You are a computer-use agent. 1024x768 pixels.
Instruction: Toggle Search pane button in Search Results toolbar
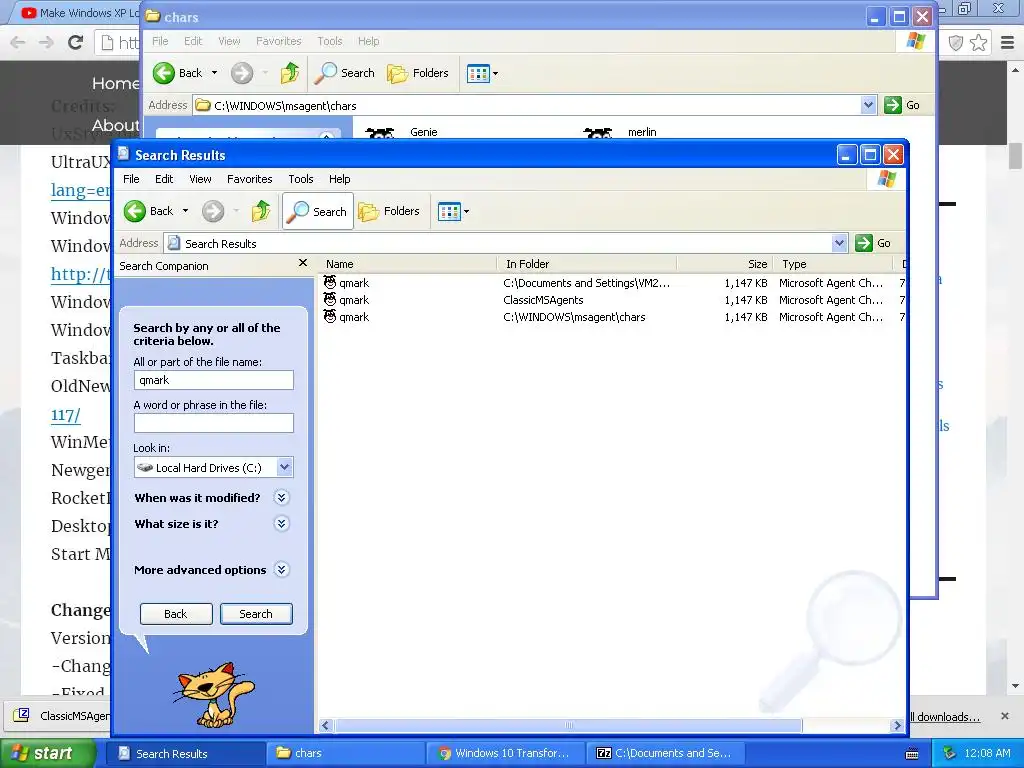[318, 211]
